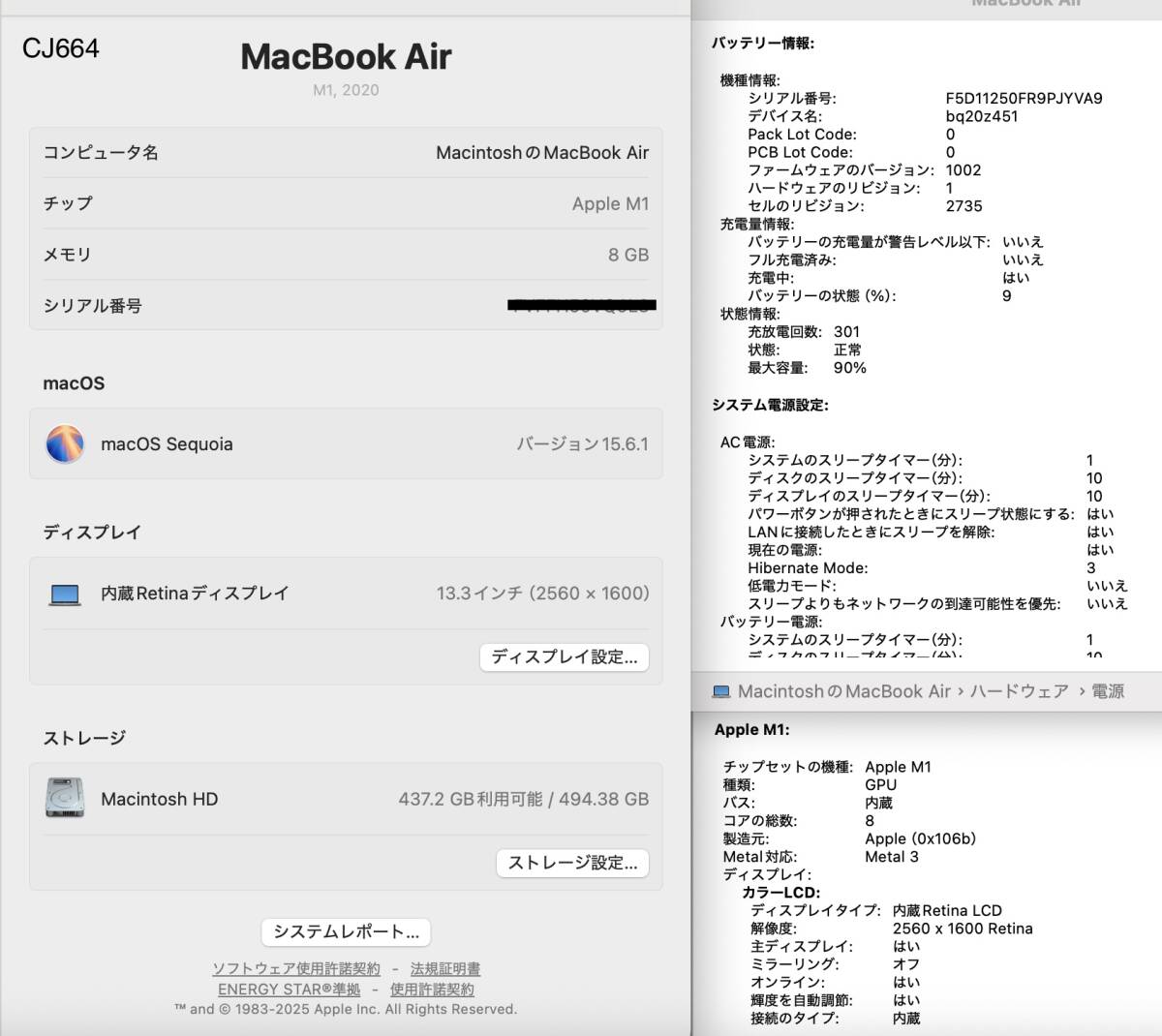Click the ストレージ section heading
1162x1036 pixels.
point(84,738)
